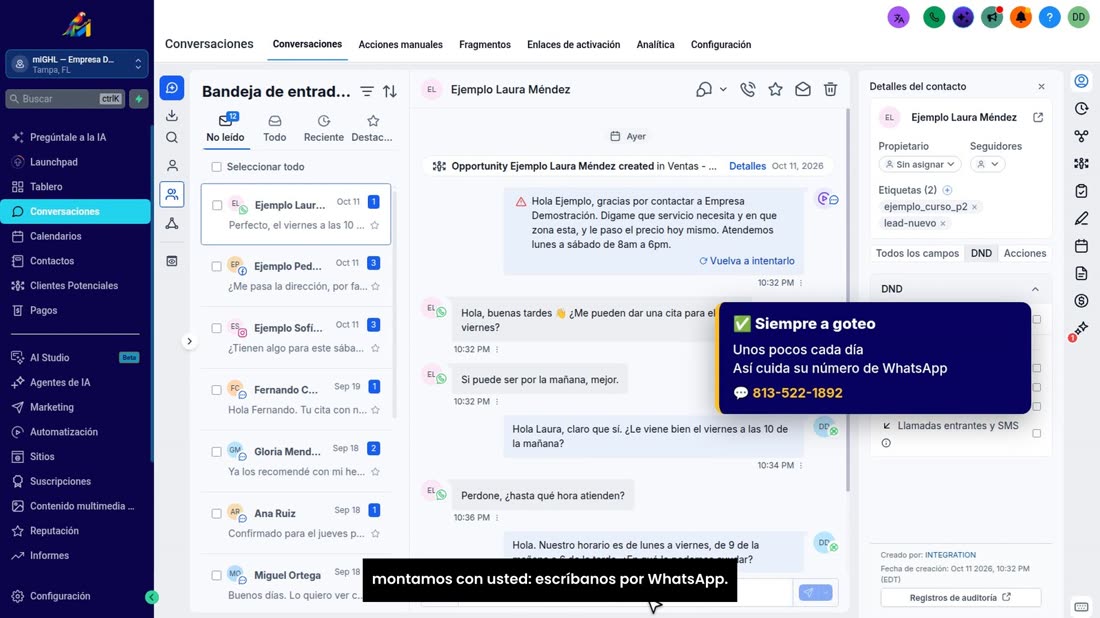This screenshot has height=618, width=1100.
Task: Remove the ejemplo_curso_p2 tag
Action: 974,207
